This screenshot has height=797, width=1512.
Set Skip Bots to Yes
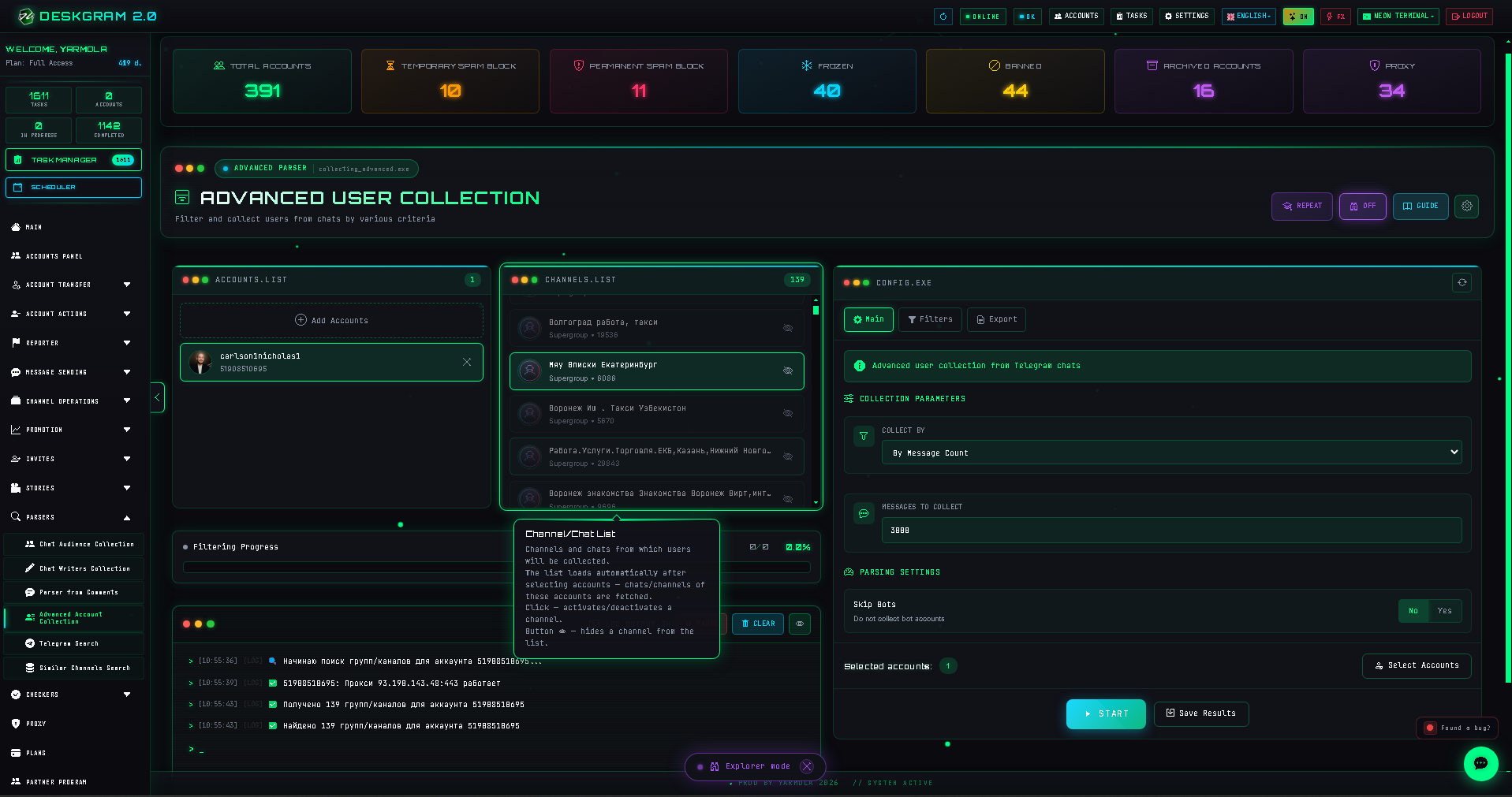point(1444,611)
